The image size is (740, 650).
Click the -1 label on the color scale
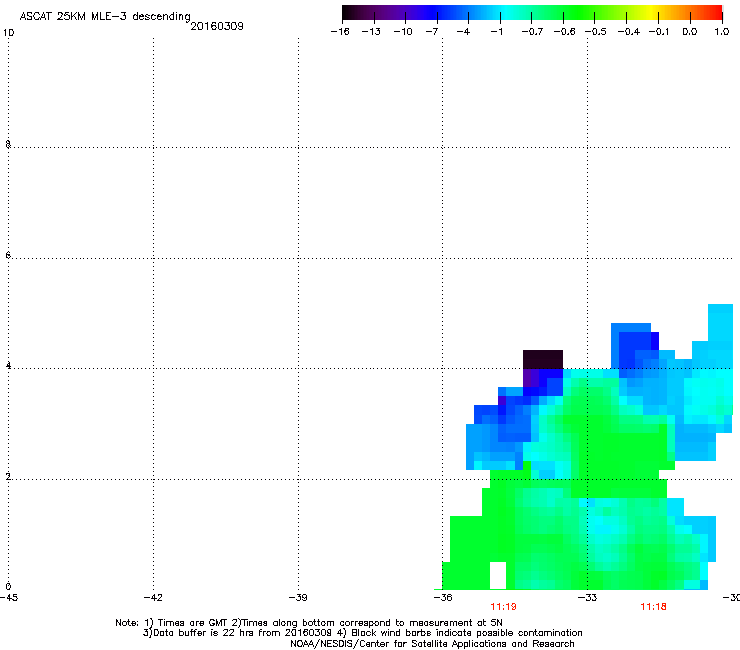[x=496, y=32]
